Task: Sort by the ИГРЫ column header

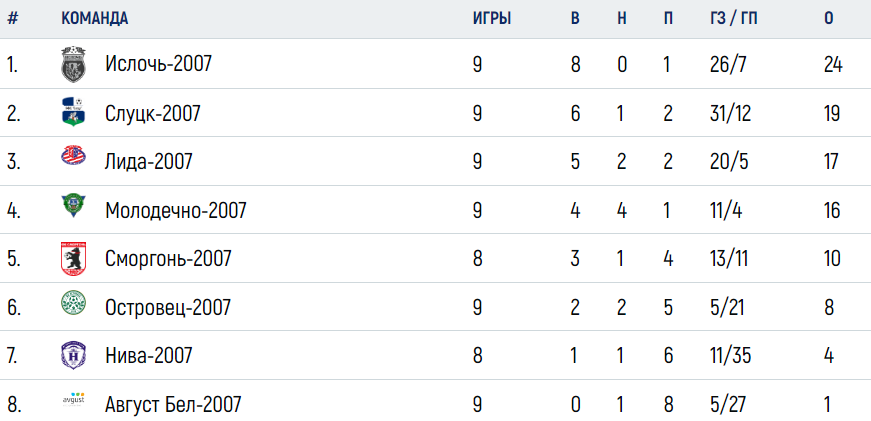Action: [x=492, y=18]
